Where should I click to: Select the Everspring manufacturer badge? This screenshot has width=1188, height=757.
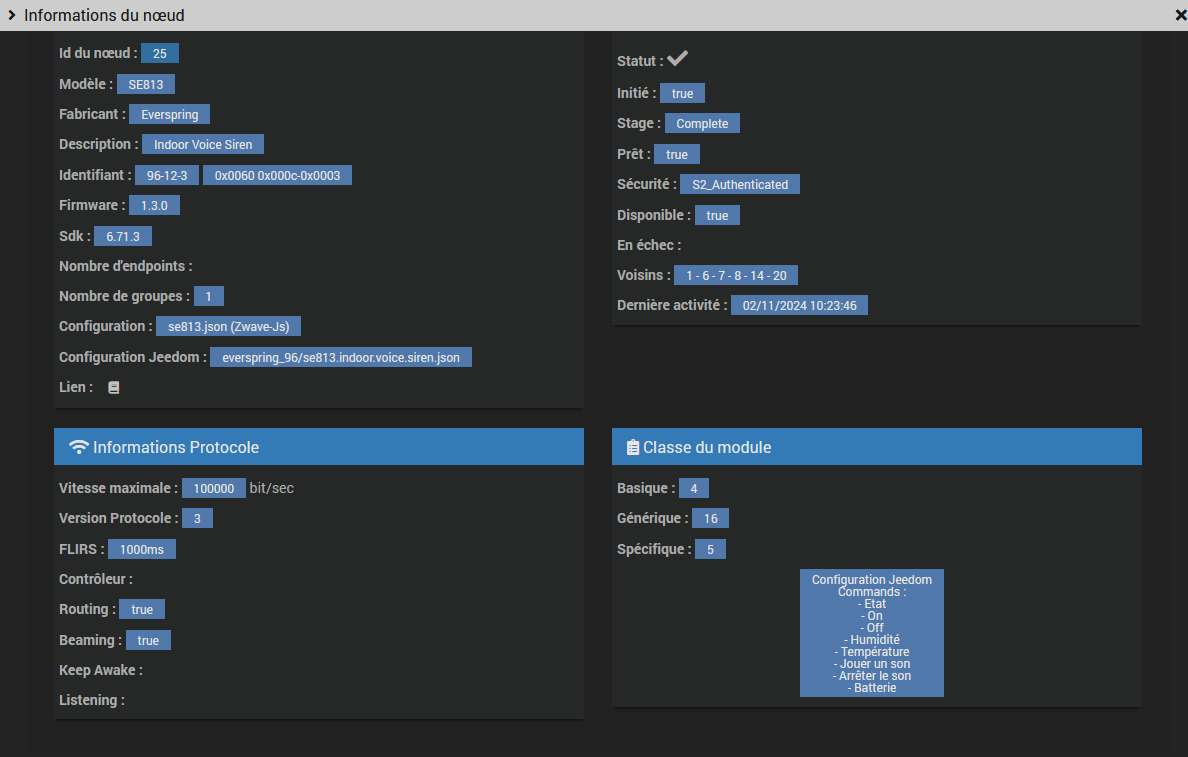coord(170,114)
